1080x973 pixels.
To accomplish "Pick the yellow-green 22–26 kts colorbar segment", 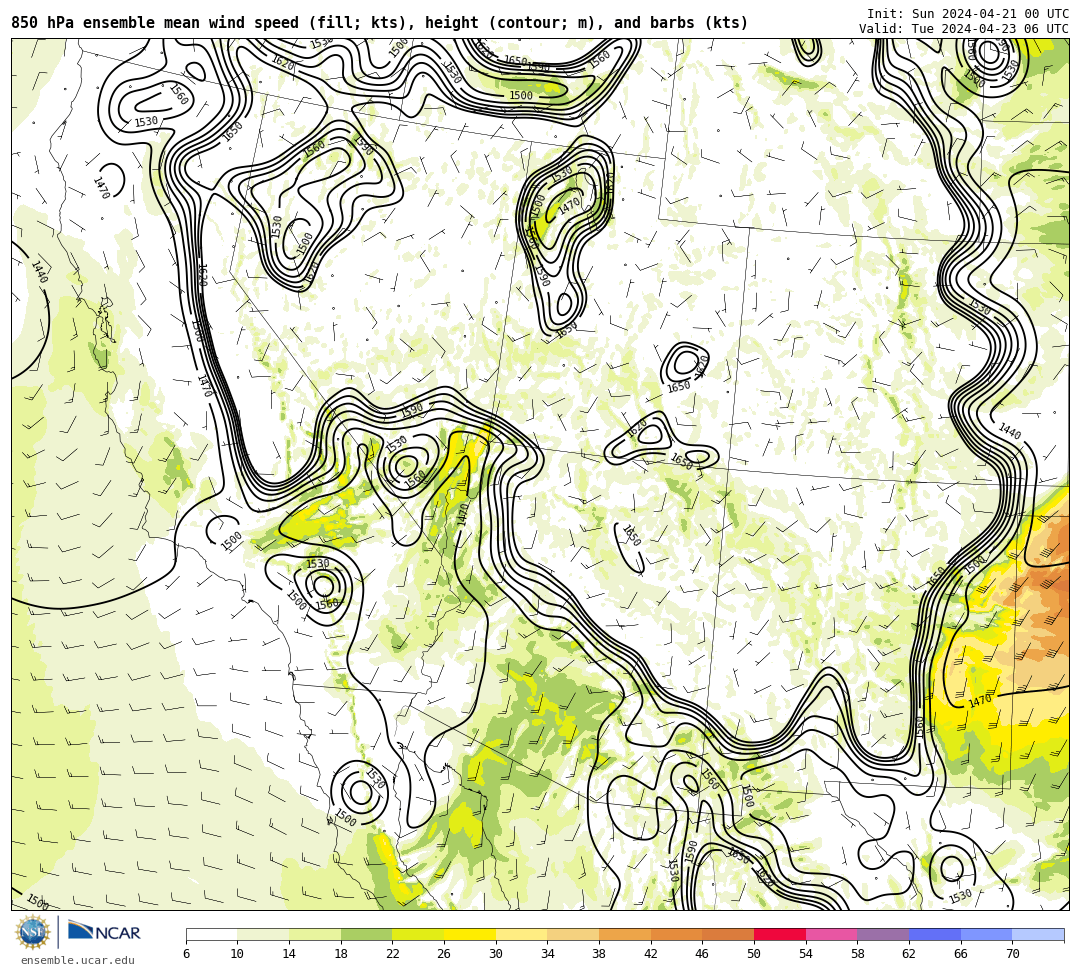I will 418,934.
